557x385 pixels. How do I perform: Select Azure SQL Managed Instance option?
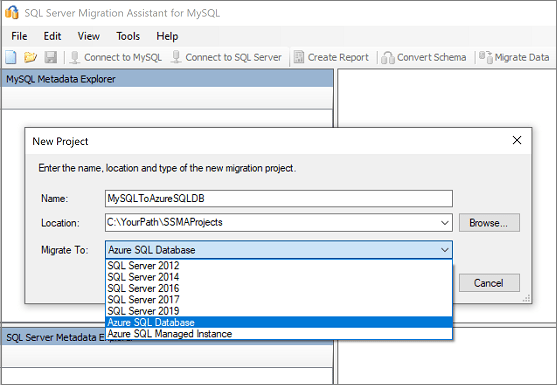279,334
